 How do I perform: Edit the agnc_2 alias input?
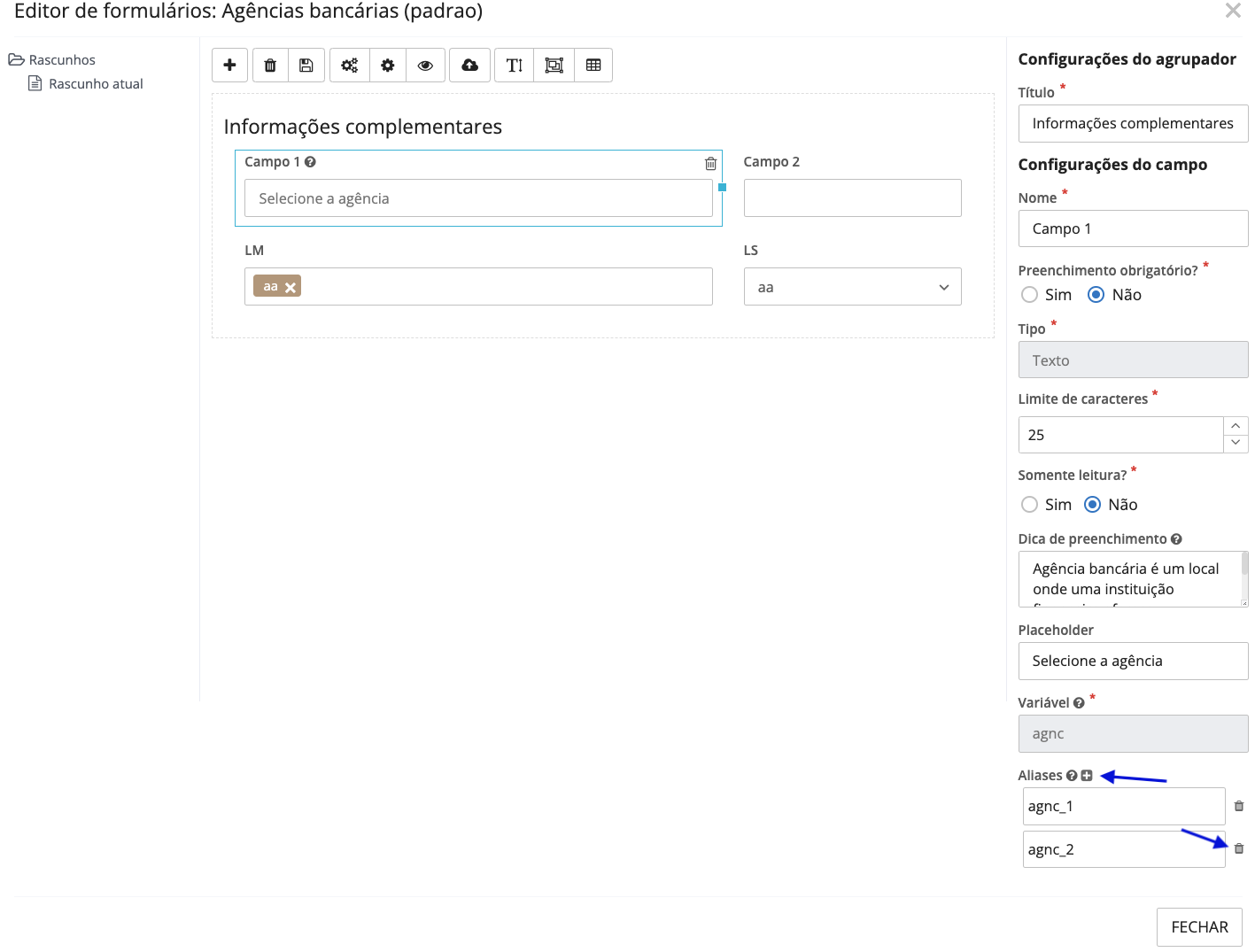(x=1124, y=849)
